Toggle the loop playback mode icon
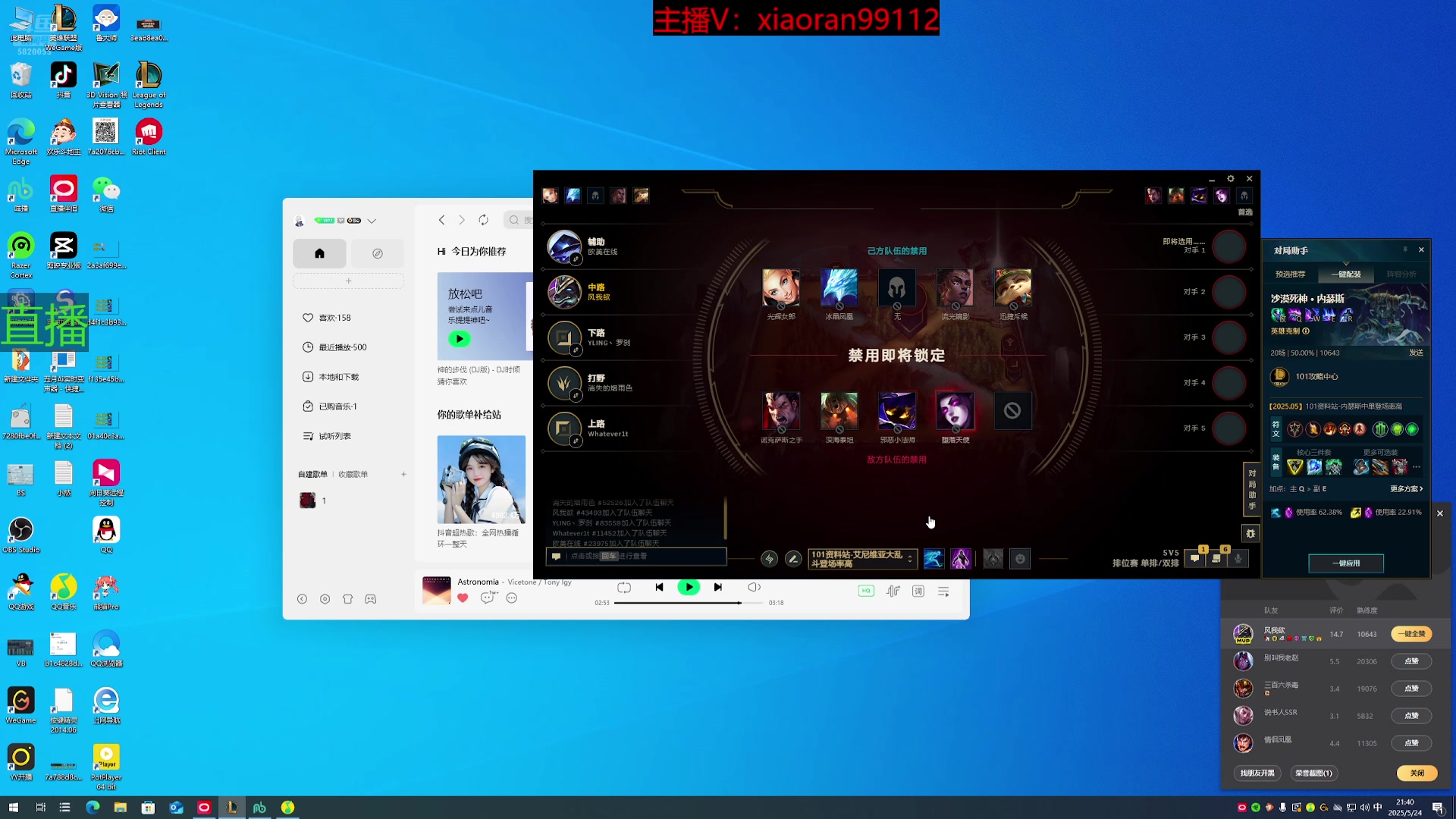This screenshot has width=1456, height=819. (x=624, y=587)
